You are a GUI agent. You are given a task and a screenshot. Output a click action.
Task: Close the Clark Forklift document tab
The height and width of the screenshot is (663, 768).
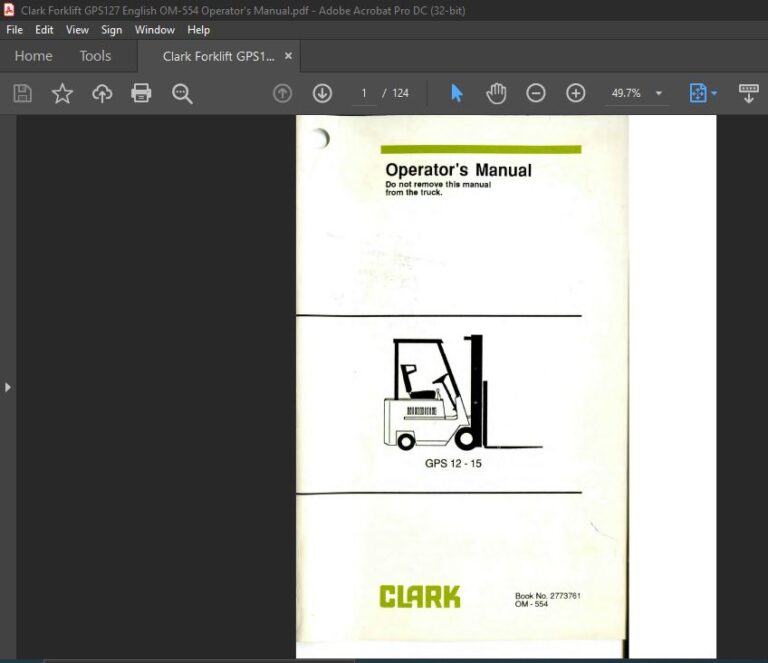click(x=288, y=56)
